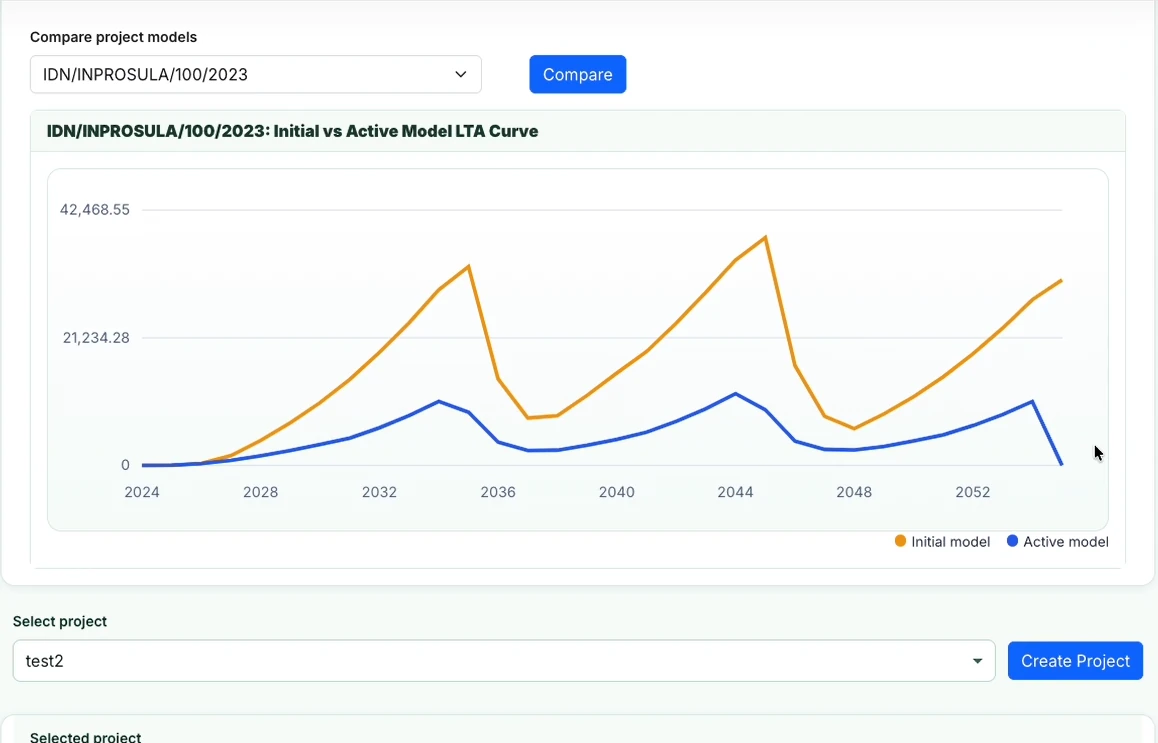Open the Select project dropdown showing test2

[504, 661]
